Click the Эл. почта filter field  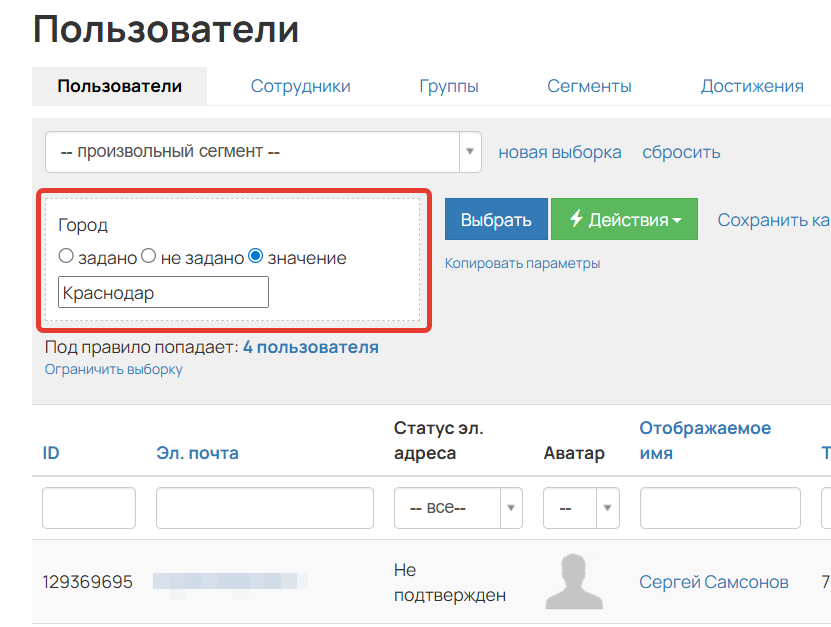tap(263, 507)
